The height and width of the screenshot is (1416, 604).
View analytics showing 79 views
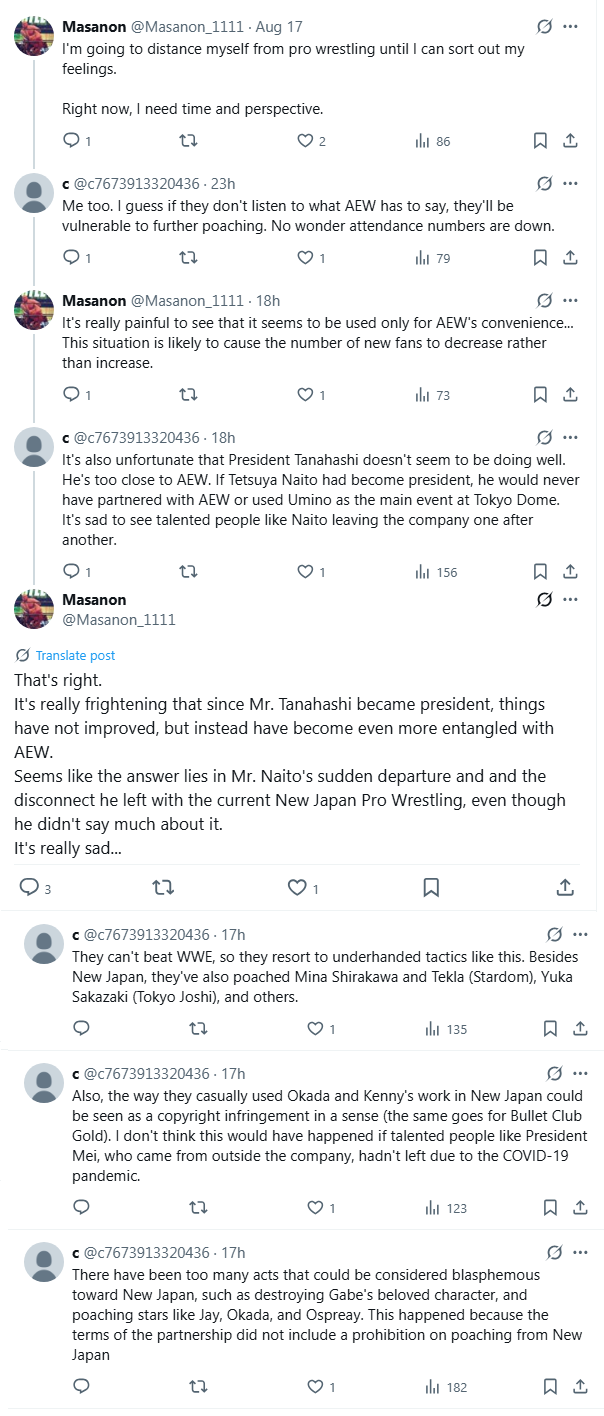click(432, 258)
